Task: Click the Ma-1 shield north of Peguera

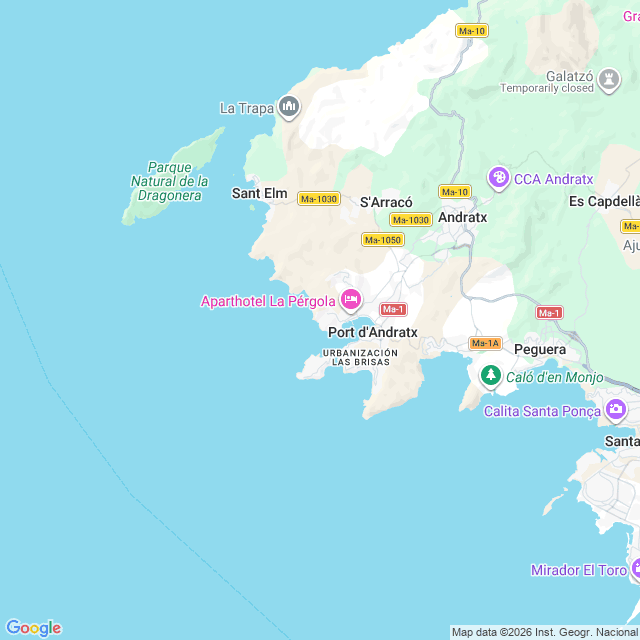Action: click(x=549, y=313)
